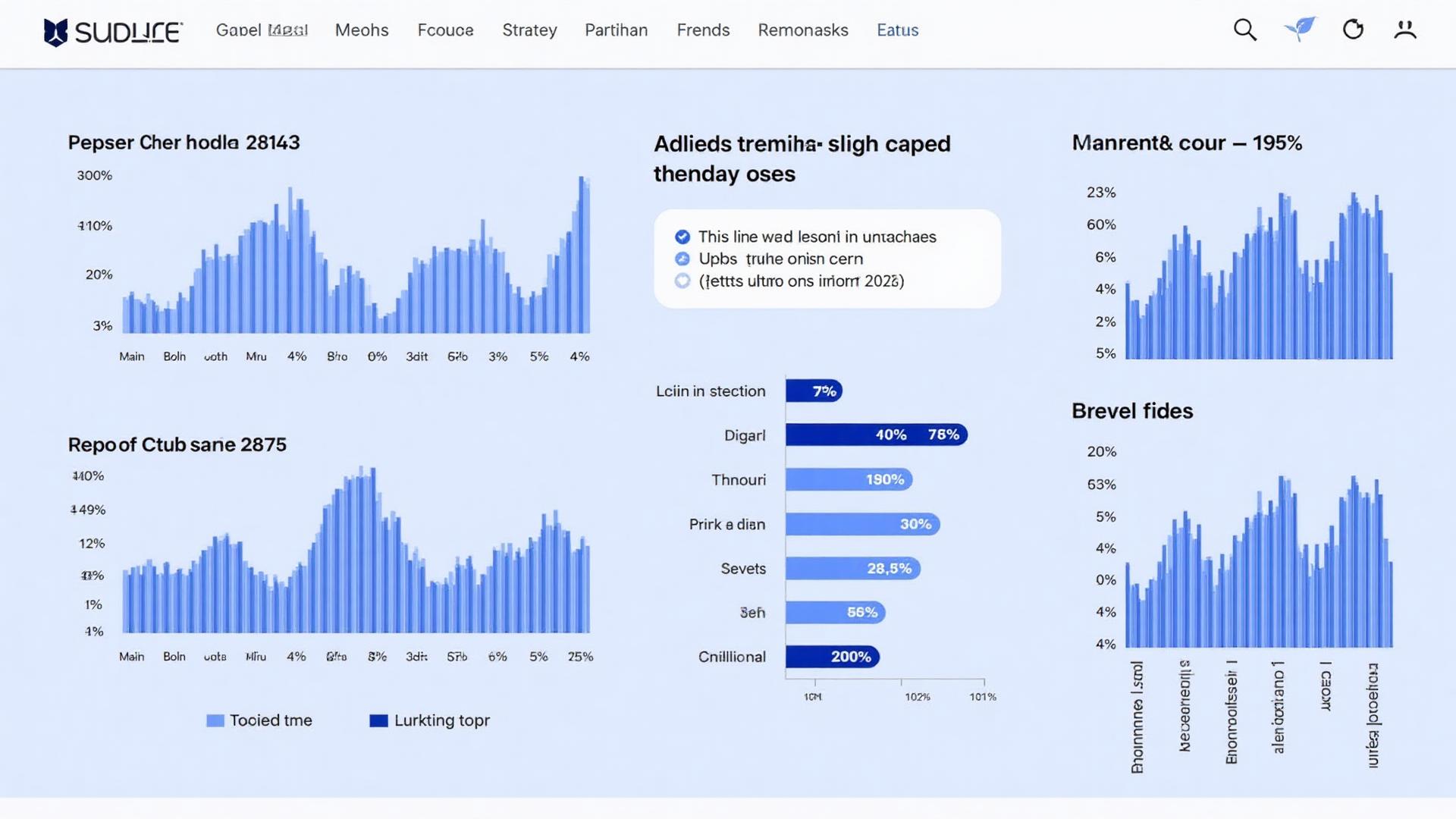This screenshot has width=1456, height=819.
Task: Expand the 'Cnillional' 200% bar
Action: point(833,657)
